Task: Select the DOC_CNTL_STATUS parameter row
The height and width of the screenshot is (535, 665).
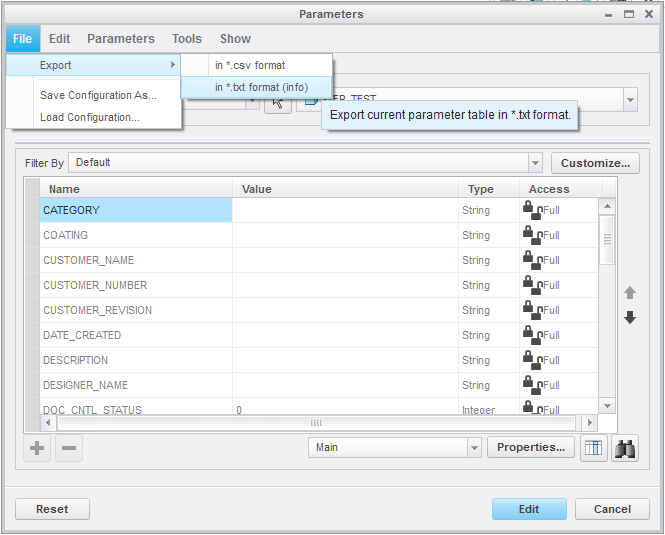Action: point(319,406)
